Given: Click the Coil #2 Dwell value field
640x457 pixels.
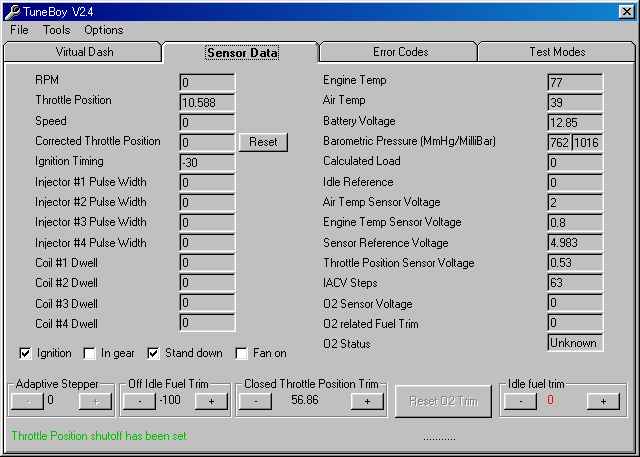Looking at the screenshot, I should click(x=207, y=282).
